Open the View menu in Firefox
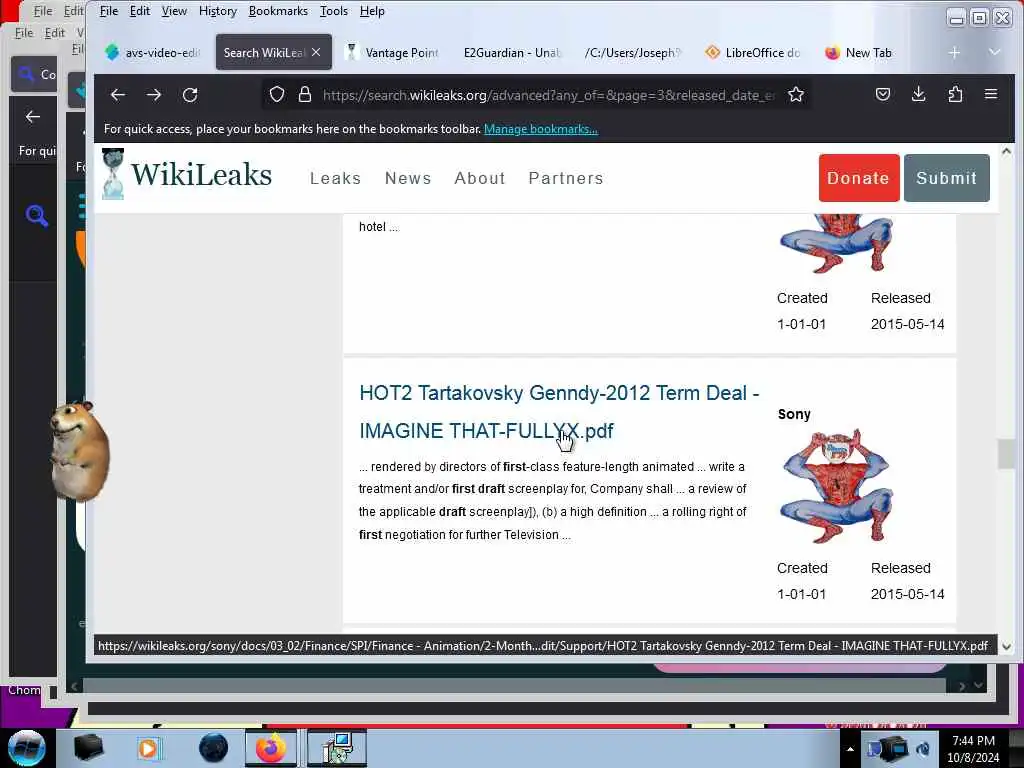The image size is (1024, 768). 174,11
